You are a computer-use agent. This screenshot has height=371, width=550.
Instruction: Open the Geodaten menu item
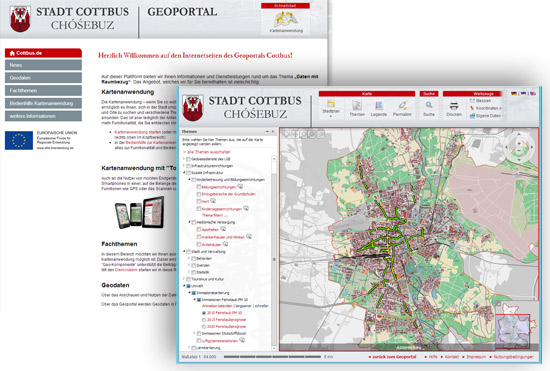[43, 78]
